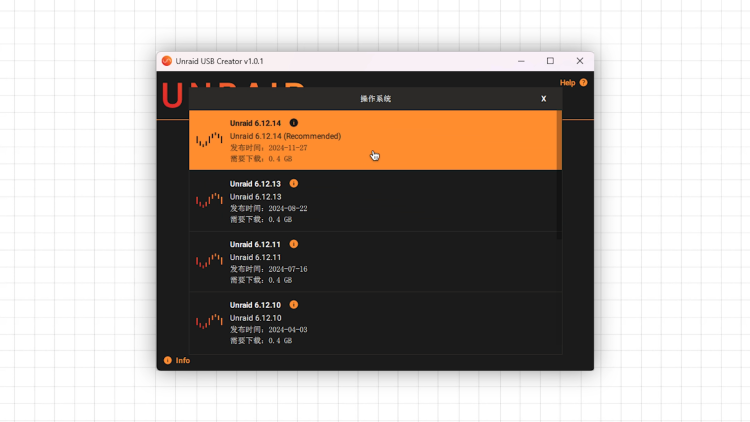The width and height of the screenshot is (750, 422).
Task: Click release date 2024-04-03
Action: pyautogui.click(x=288, y=330)
